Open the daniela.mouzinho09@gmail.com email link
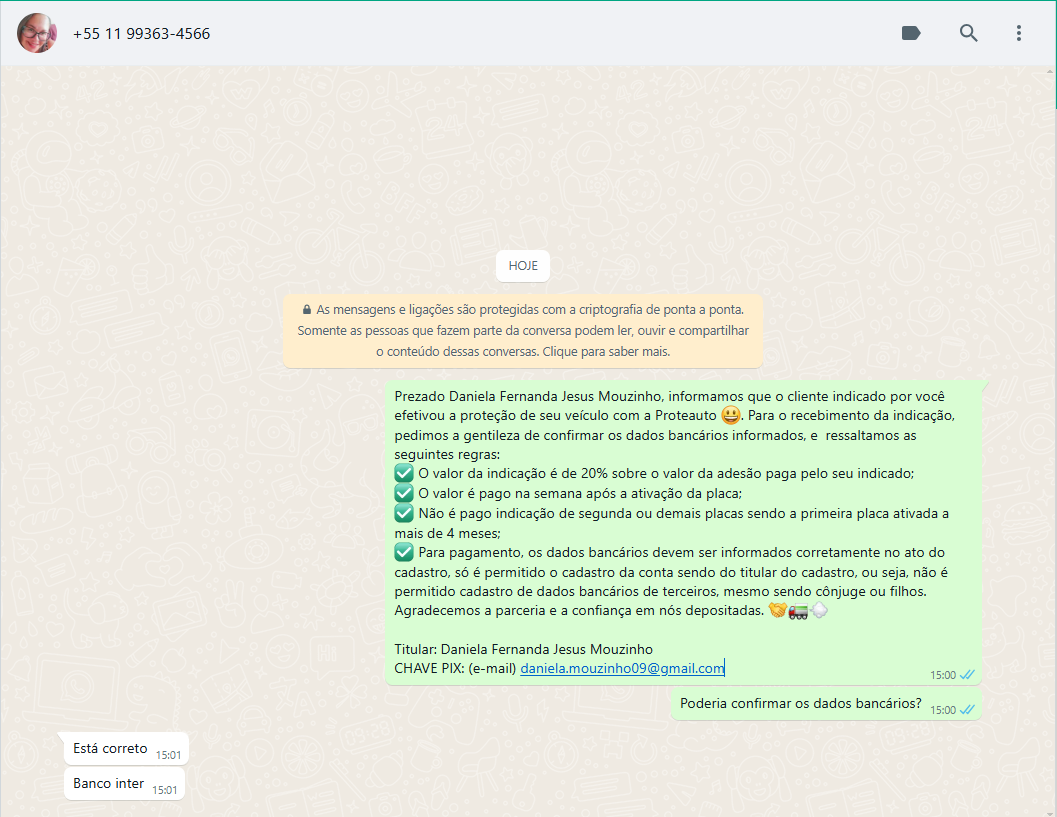 pos(622,668)
